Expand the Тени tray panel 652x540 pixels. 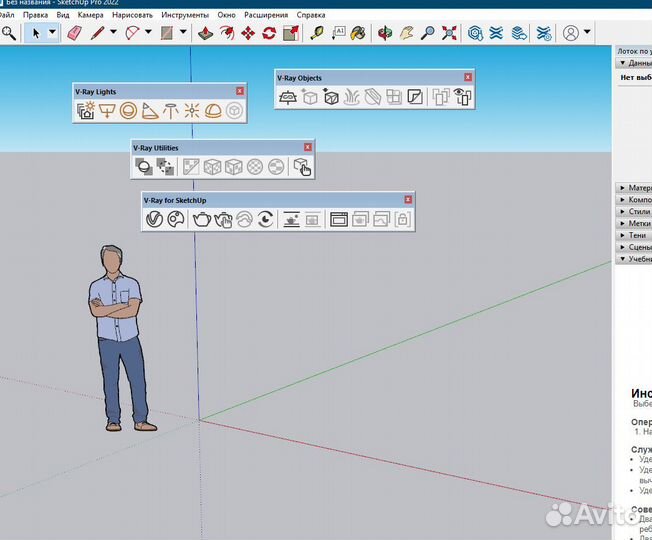point(634,235)
